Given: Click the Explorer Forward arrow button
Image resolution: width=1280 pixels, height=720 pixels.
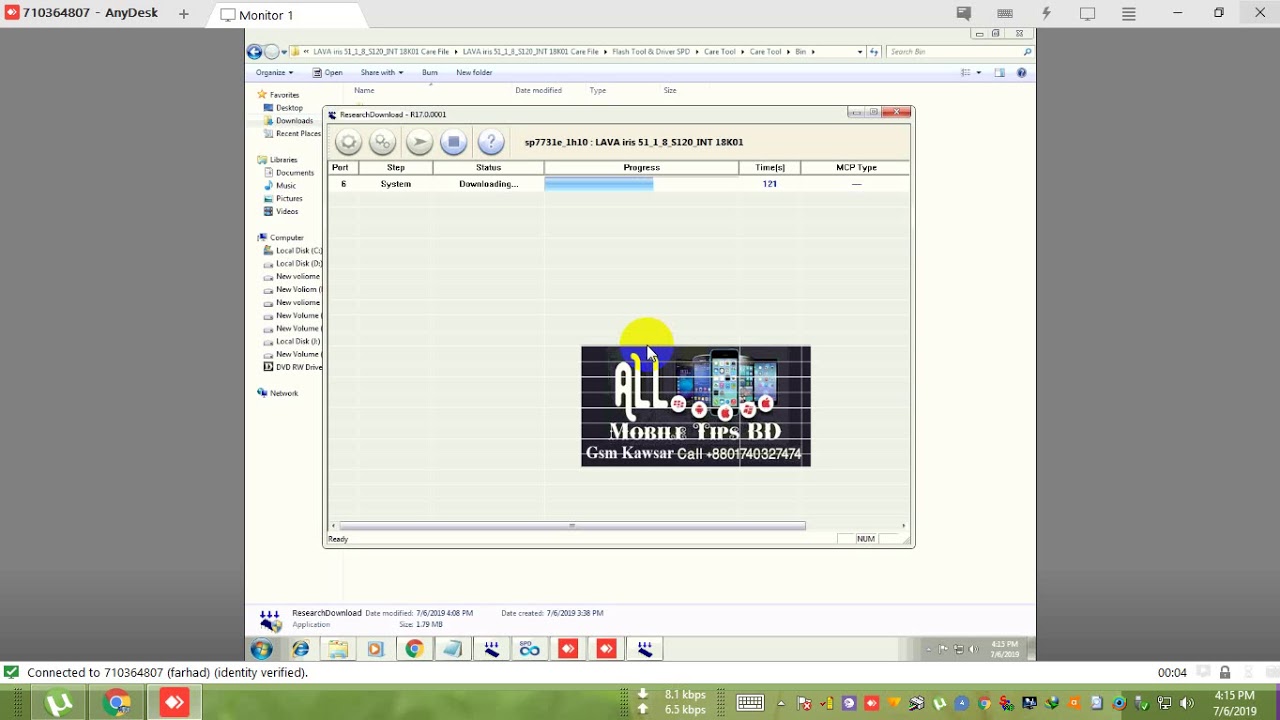Looking at the screenshot, I should coord(271,52).
